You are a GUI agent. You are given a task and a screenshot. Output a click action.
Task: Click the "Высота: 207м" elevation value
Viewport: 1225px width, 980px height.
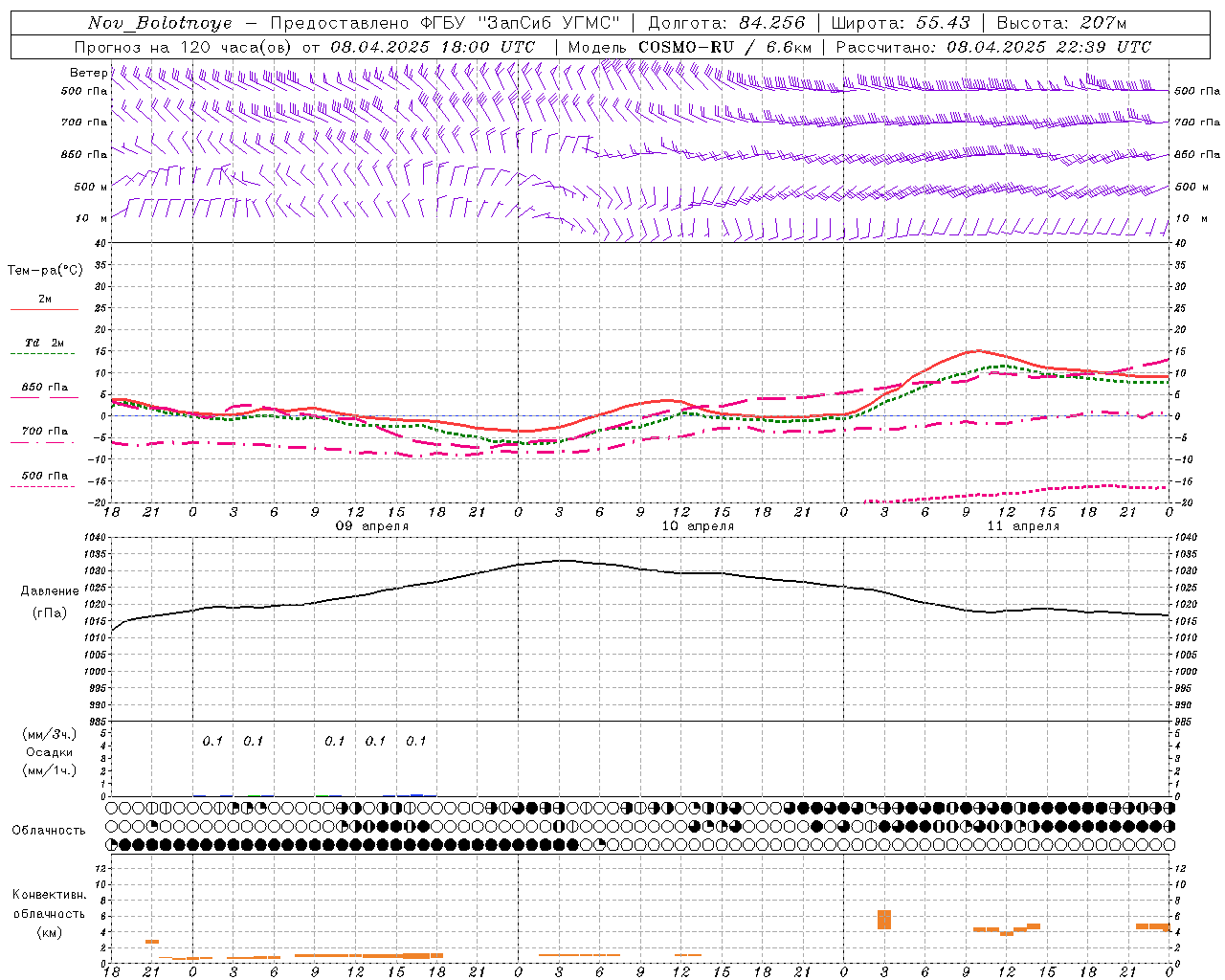pyautogui.click(x=1061, y=23)
